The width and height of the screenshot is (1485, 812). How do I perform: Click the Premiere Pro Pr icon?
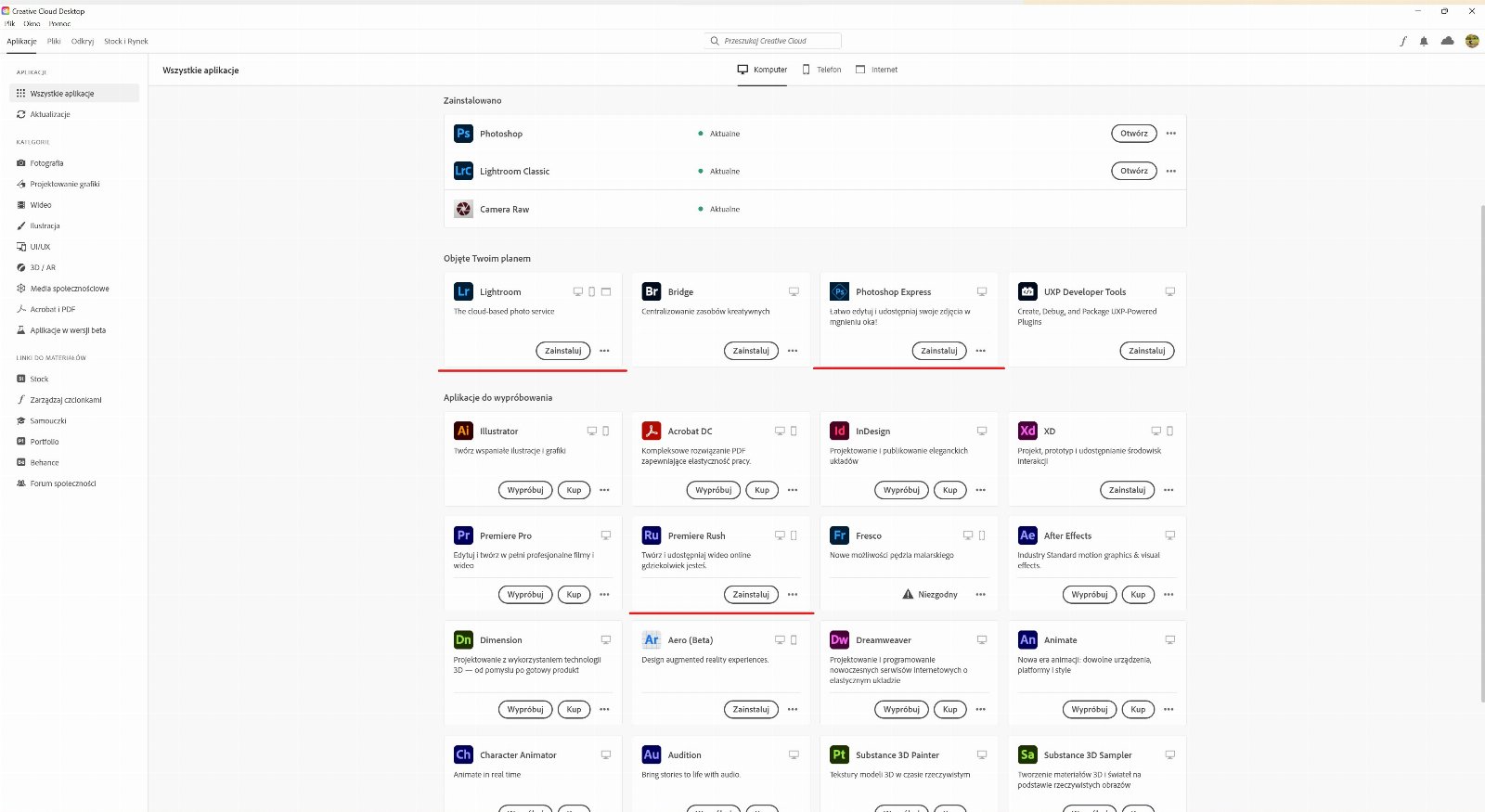463,535
